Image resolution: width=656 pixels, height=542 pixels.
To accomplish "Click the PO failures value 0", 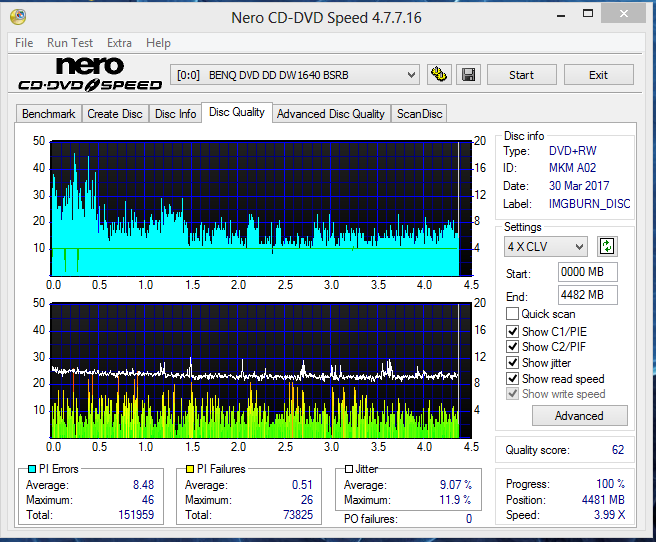I will [469, 519].
